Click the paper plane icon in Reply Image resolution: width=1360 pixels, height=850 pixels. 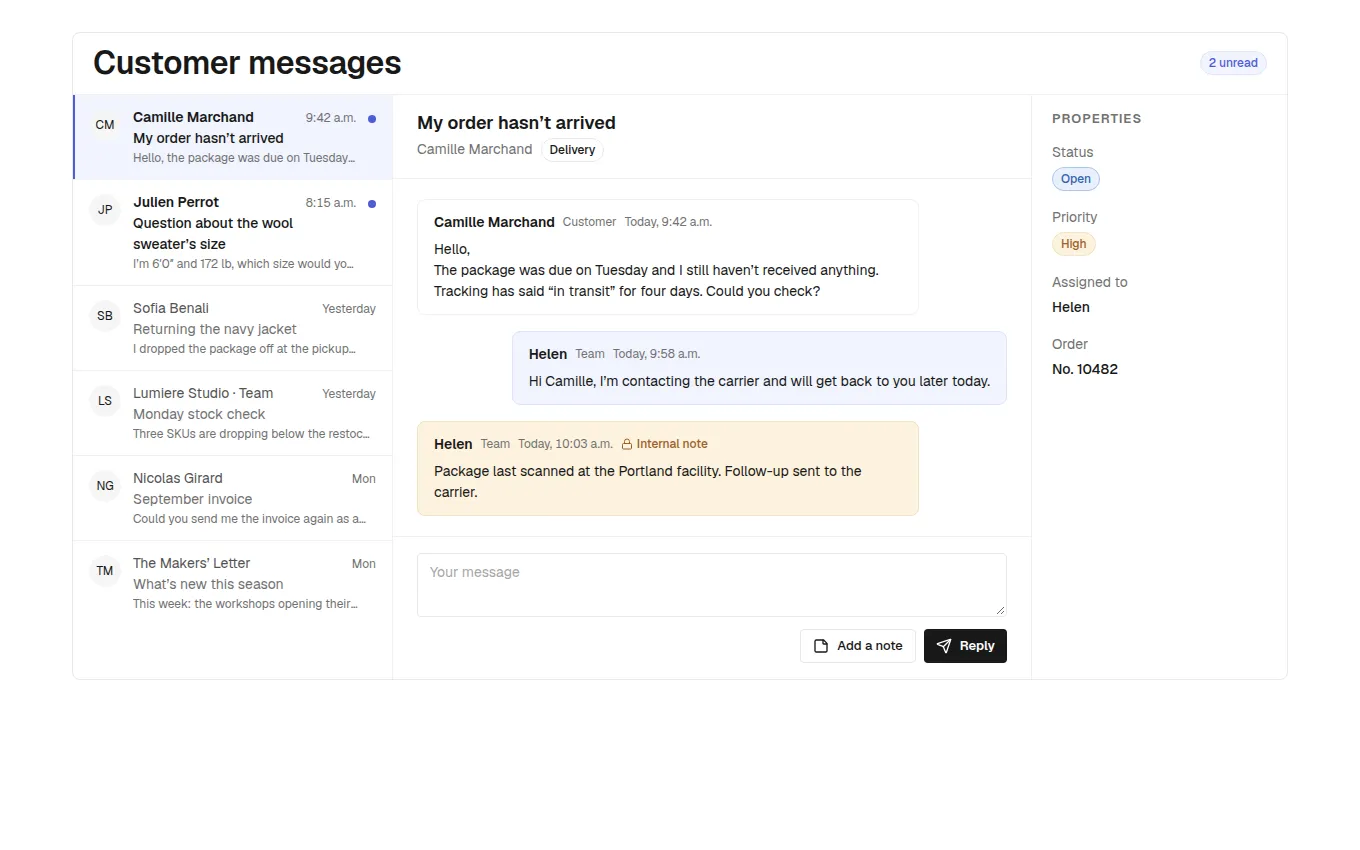pos(944,646)
